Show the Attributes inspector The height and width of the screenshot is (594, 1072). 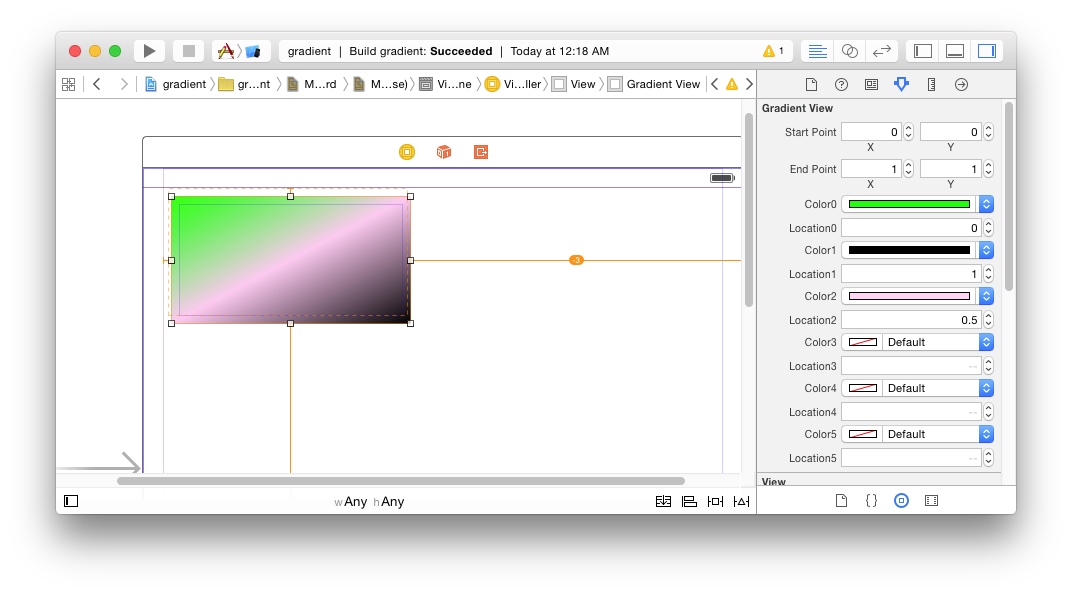click(901, 84)
